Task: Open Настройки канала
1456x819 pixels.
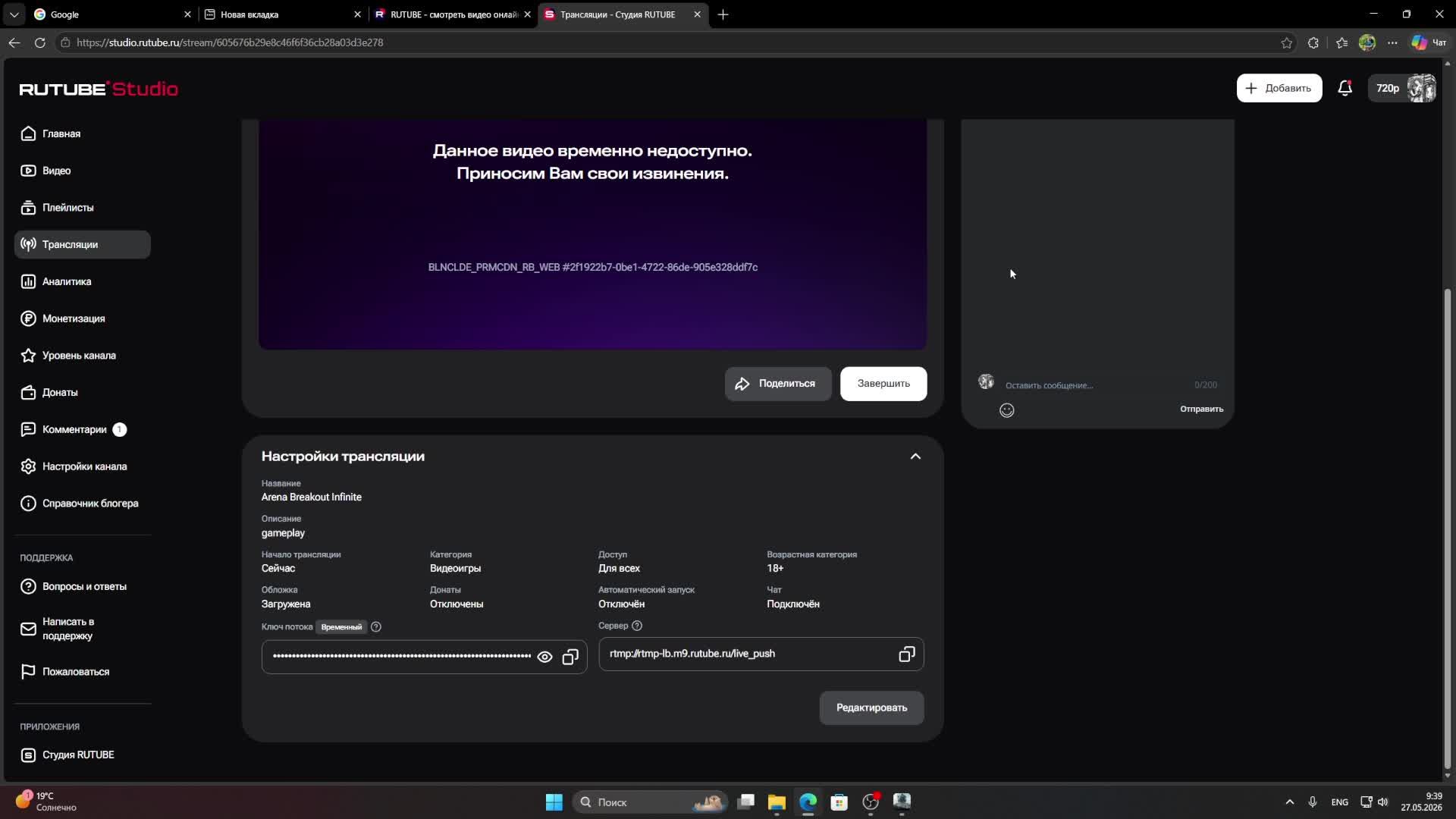Action: click(82, 466)
